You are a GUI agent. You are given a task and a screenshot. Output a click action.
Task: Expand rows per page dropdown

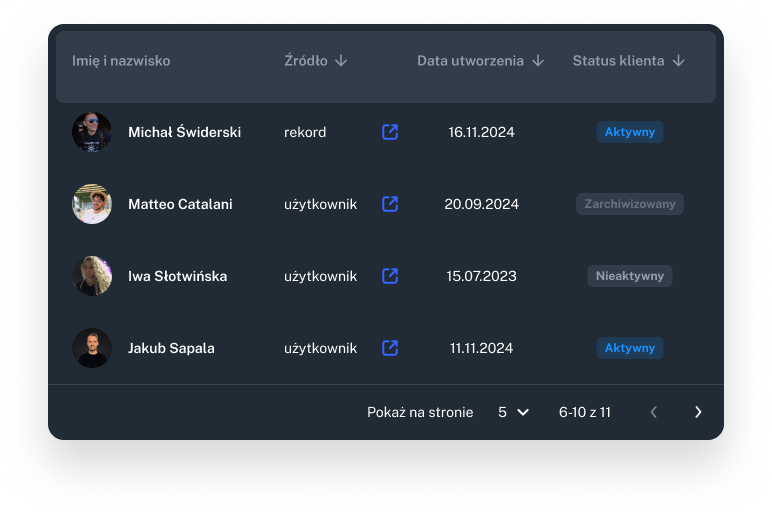(x=513, y=412)
